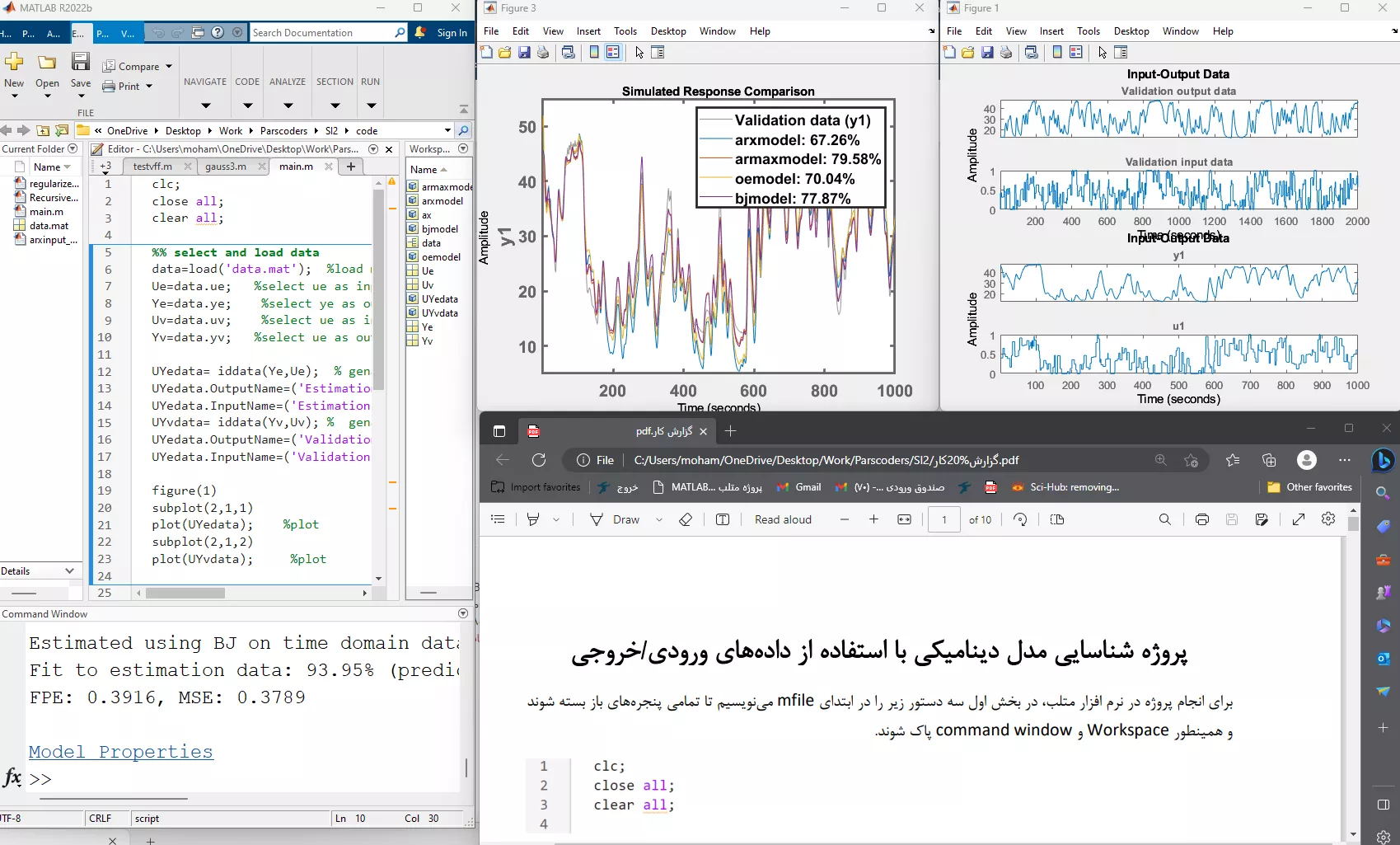Image resolution: width=1400 pixels, height=845 pixels.
Task: Expand the Print dropdown arrow
Action: 149,86
